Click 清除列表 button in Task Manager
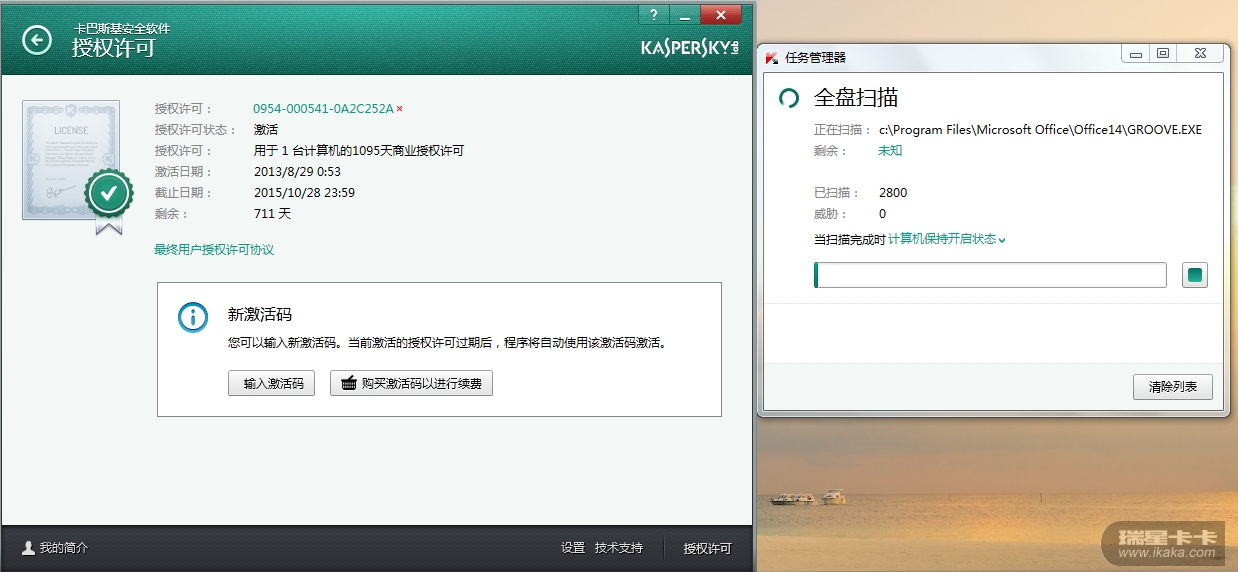Image resolution: width=1238 pixels, height=572 pixels. [1173, 387]
